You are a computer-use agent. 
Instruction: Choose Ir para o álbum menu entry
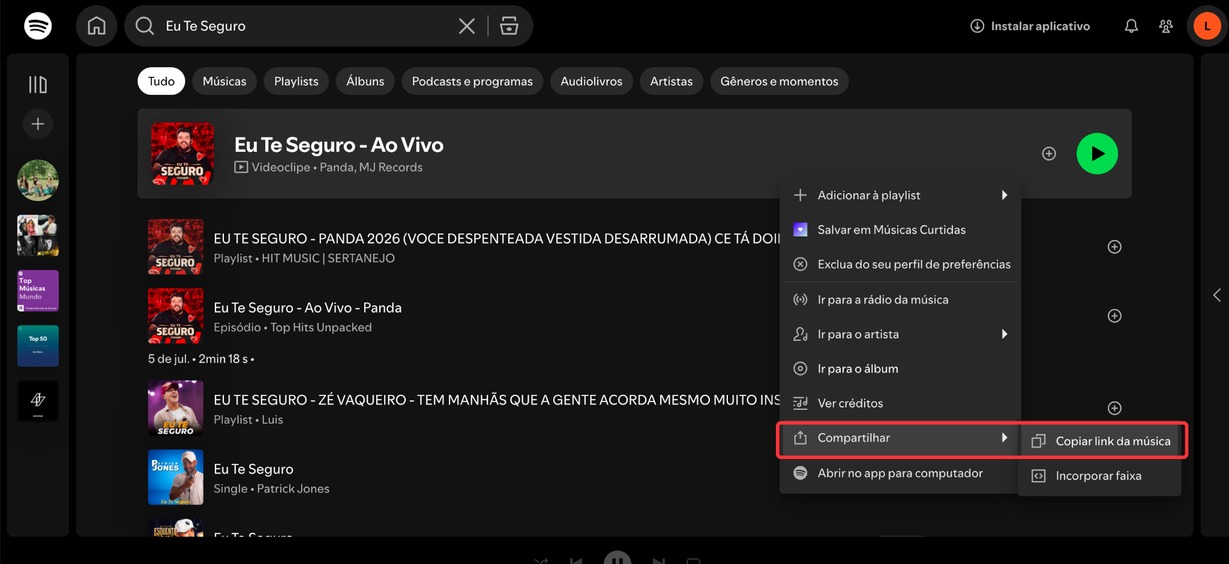point(900,369)
